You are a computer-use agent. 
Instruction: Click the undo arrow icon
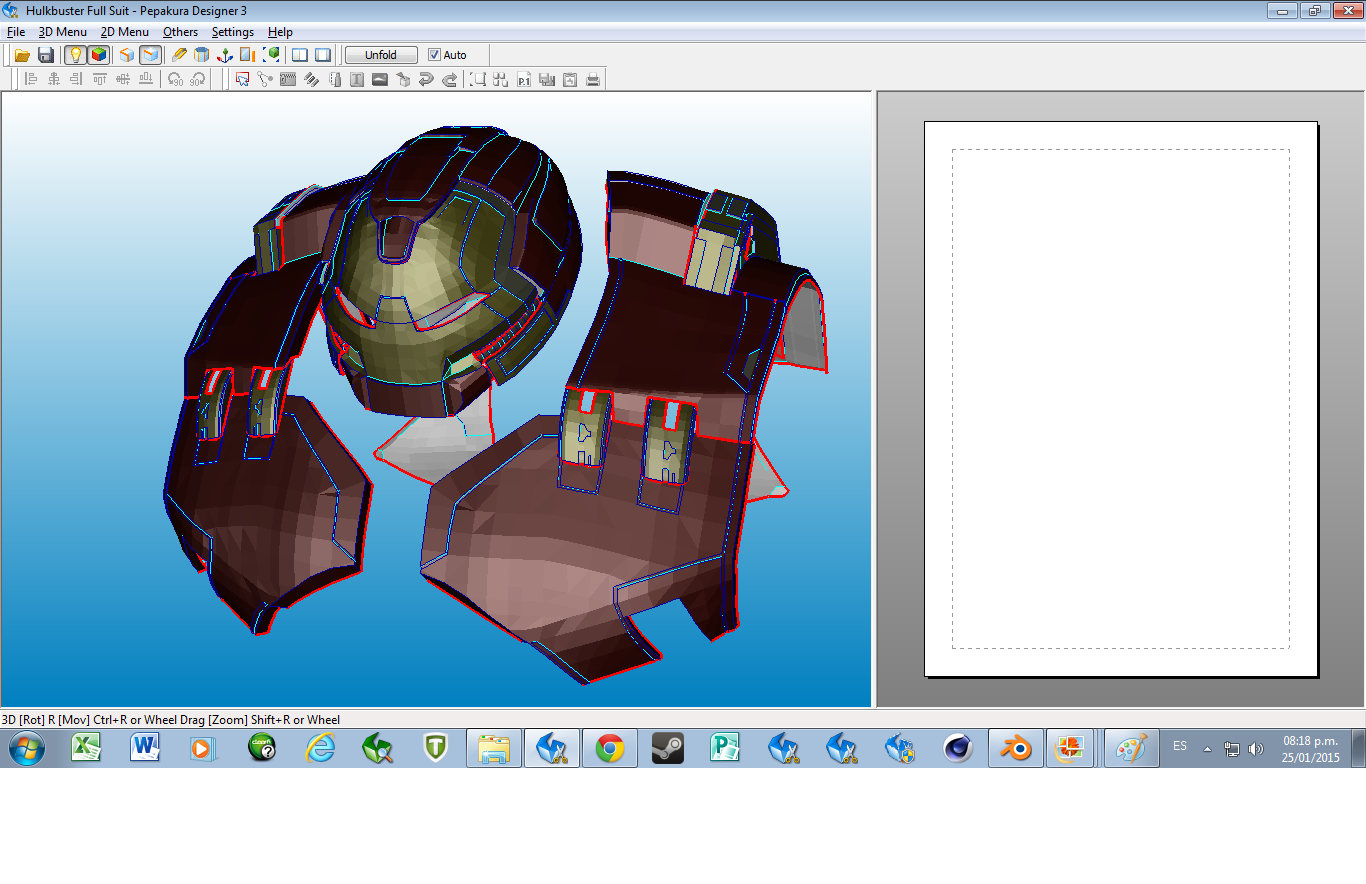tap(426, 79)
